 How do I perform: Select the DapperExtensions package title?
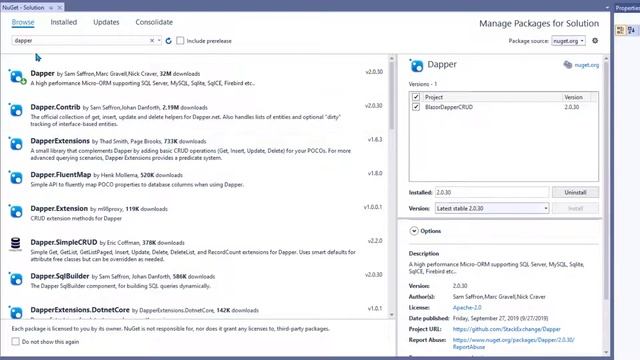60,141
